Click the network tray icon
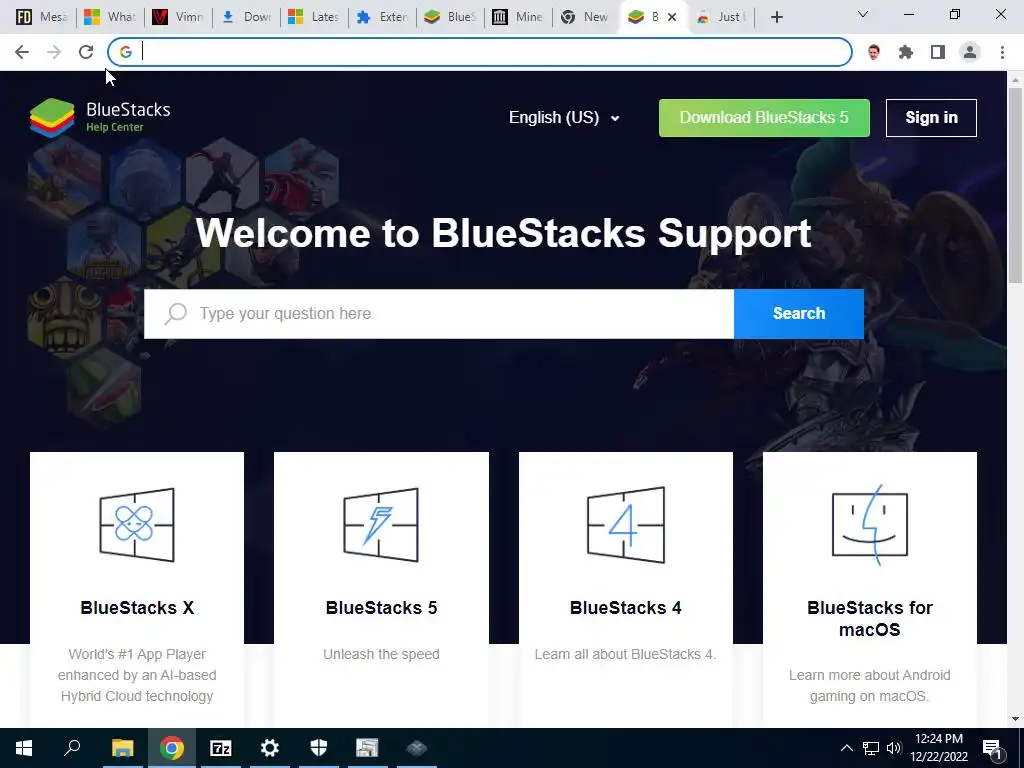Viewport: 1024px width, 768px height. (x=871, y=748)
